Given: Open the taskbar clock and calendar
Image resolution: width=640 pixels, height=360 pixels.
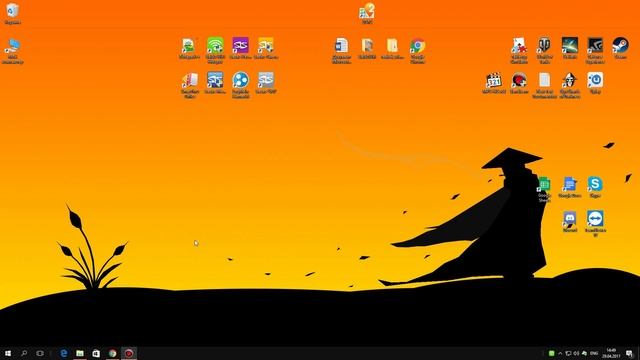Looking at the screenshot, I should coord(611,353).
